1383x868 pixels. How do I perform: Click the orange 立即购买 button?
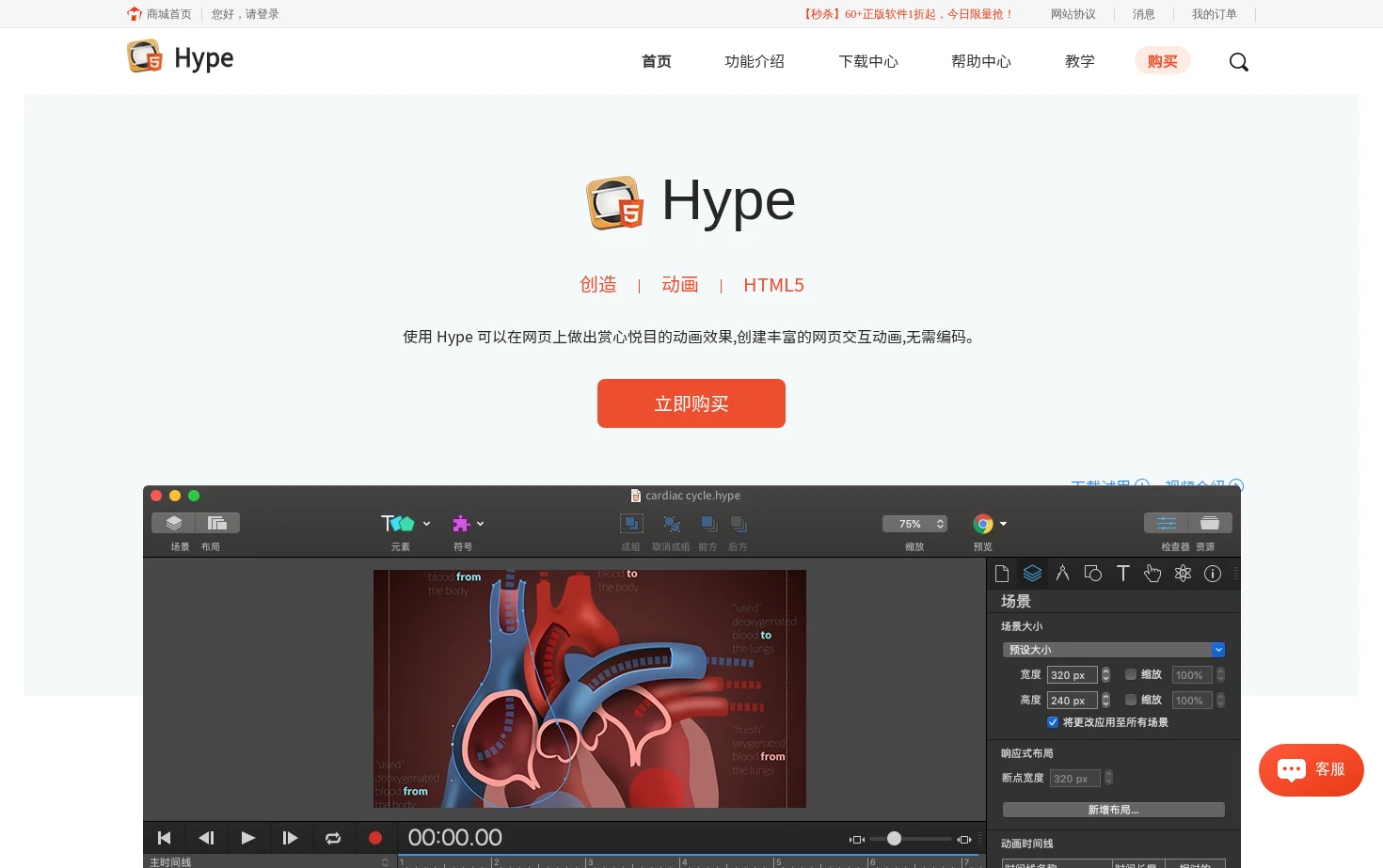click(x=691, y=403)
